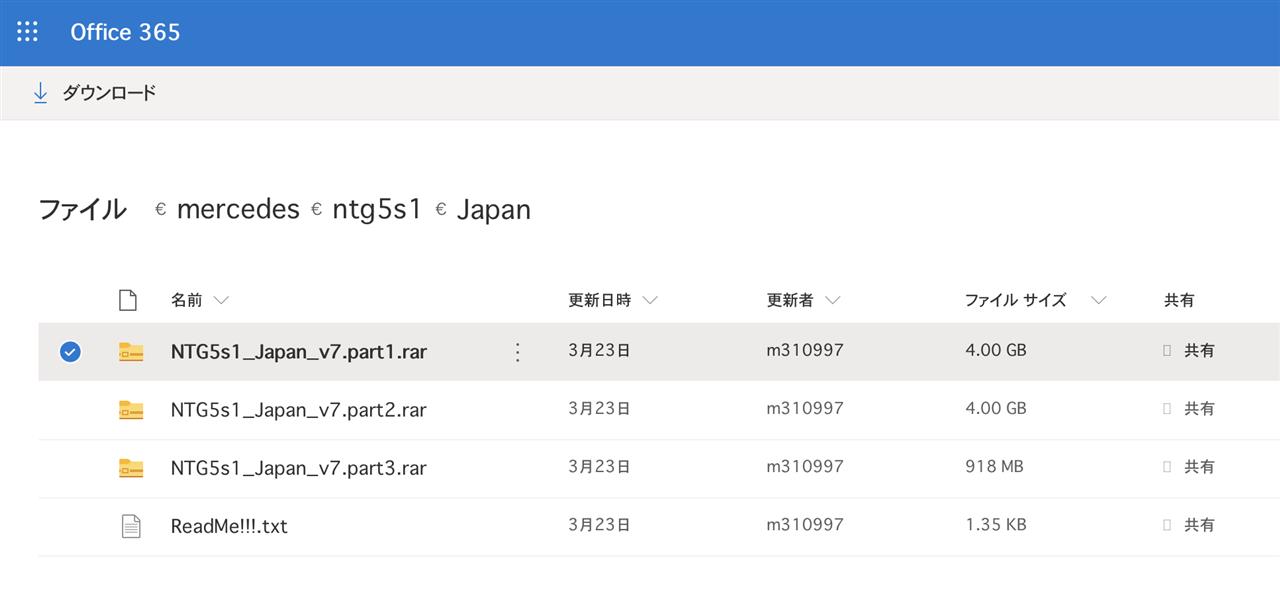Open the 更新者 column dropdown

coord(832,300)
